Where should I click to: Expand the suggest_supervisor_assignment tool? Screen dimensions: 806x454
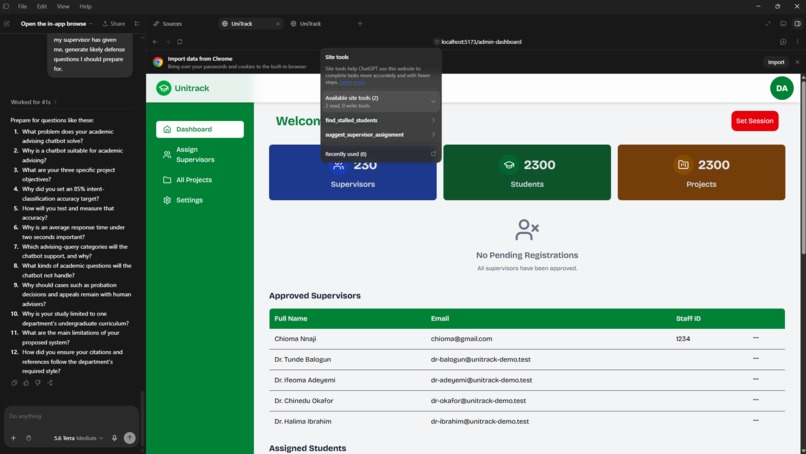(x=380, y=135)
